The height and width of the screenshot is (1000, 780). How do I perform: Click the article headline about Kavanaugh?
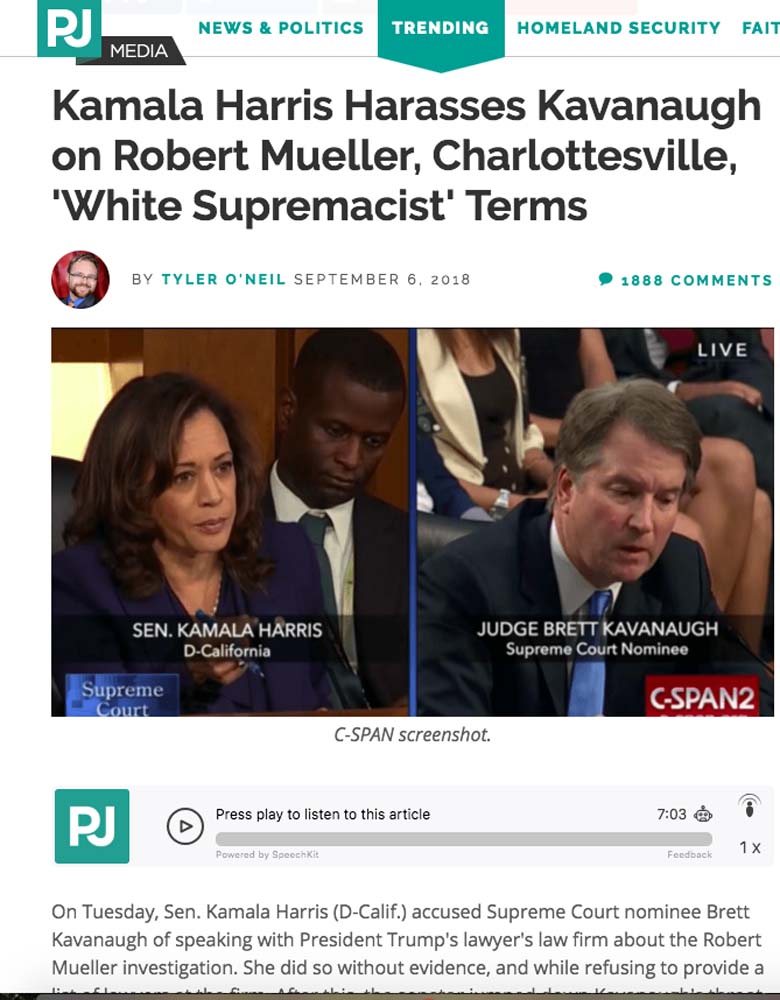[x=406, y=156]
